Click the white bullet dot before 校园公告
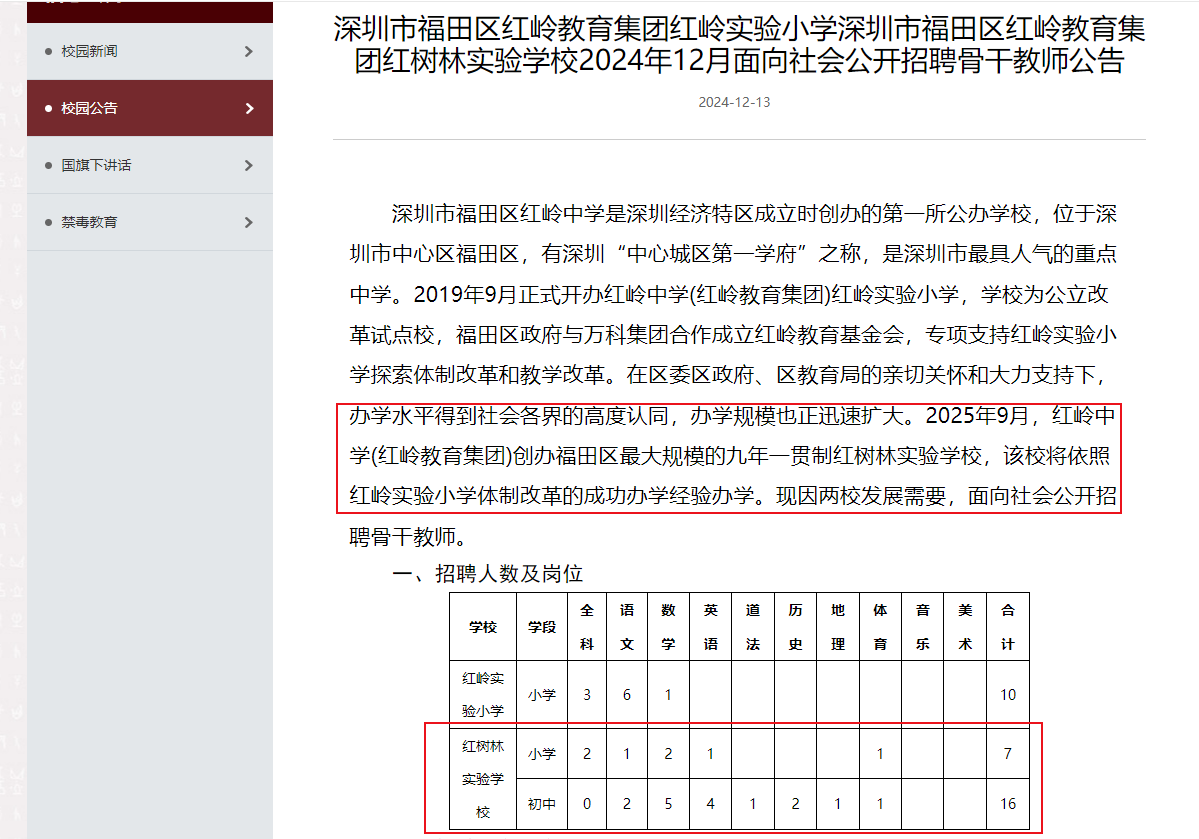The width and height of the screenshot is (1199, 839). (48, 108)
